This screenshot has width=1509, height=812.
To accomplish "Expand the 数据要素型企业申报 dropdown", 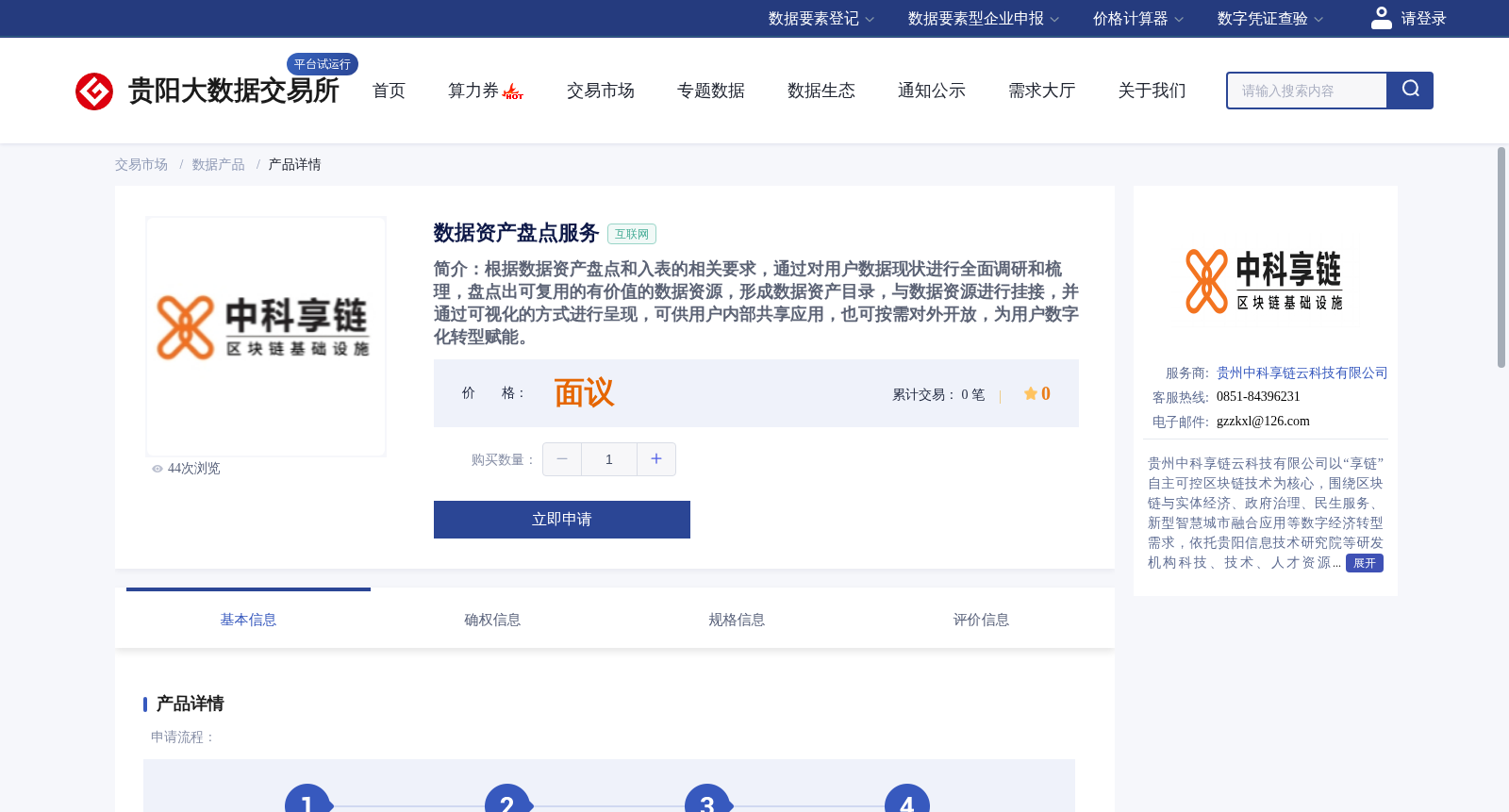I will pyautogui.click(x=984, y=19).
